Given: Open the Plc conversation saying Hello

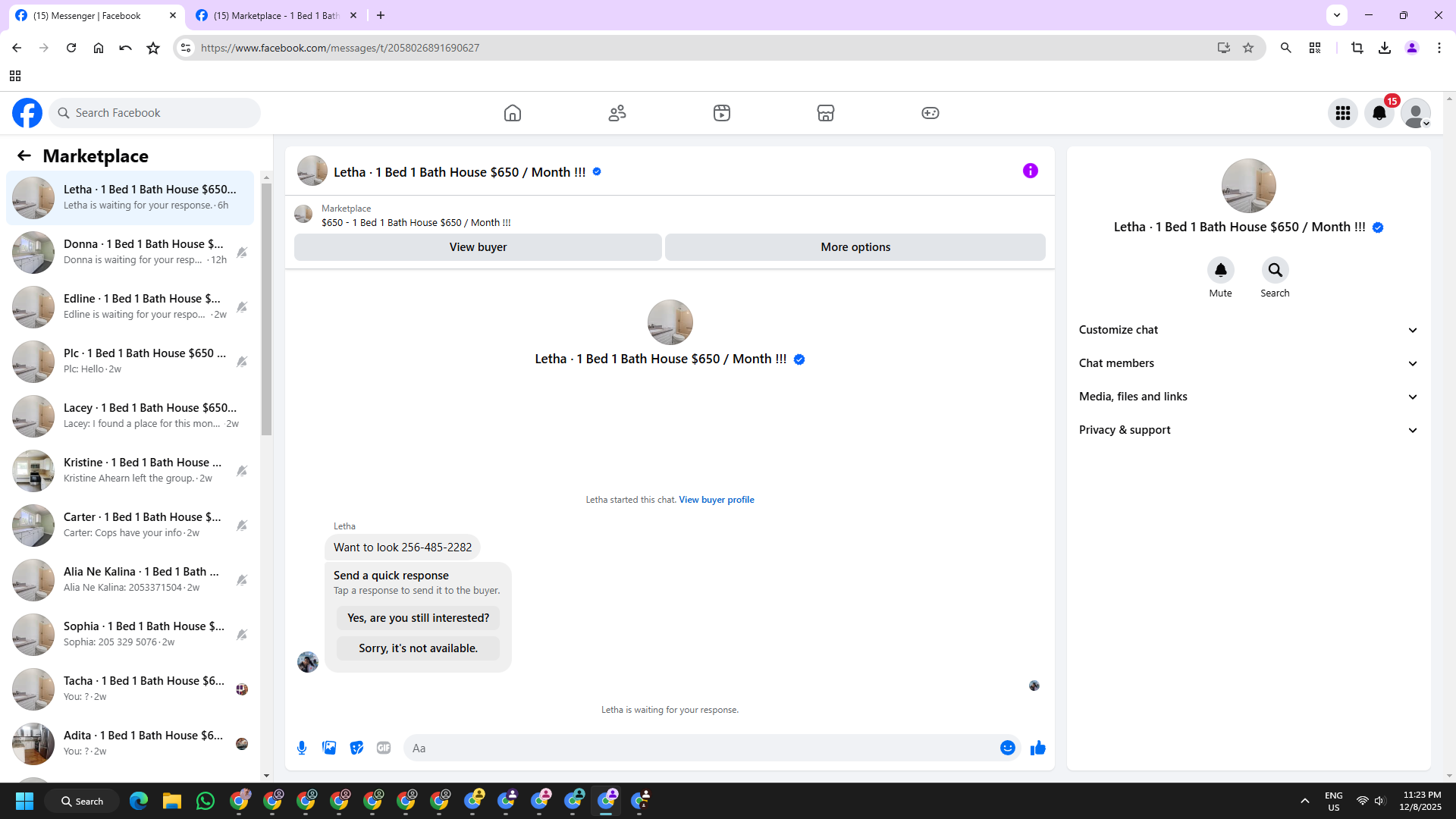Looking at the screenshot, I should [x=130, y=362].
